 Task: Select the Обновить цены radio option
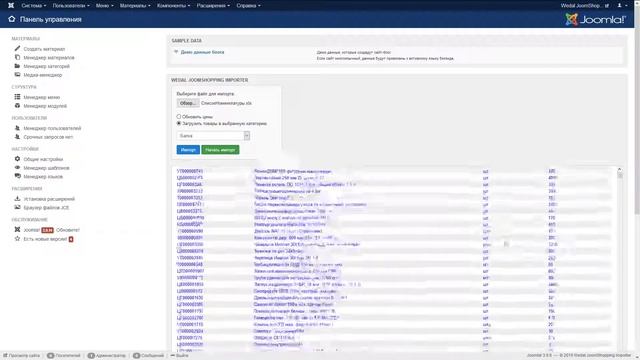pyautogui.click(x=179, y=116)
